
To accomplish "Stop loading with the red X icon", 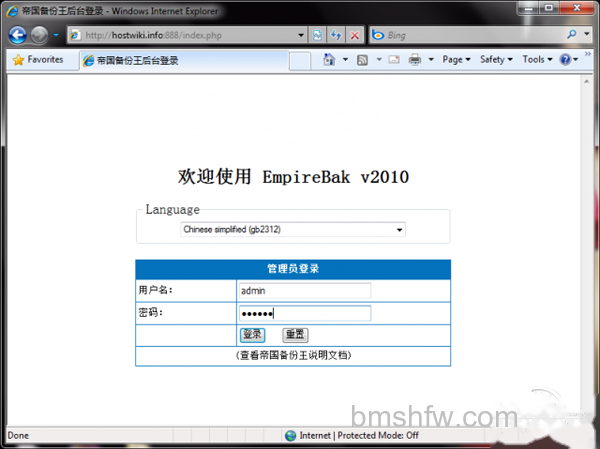I will click(x=355, y=35).
